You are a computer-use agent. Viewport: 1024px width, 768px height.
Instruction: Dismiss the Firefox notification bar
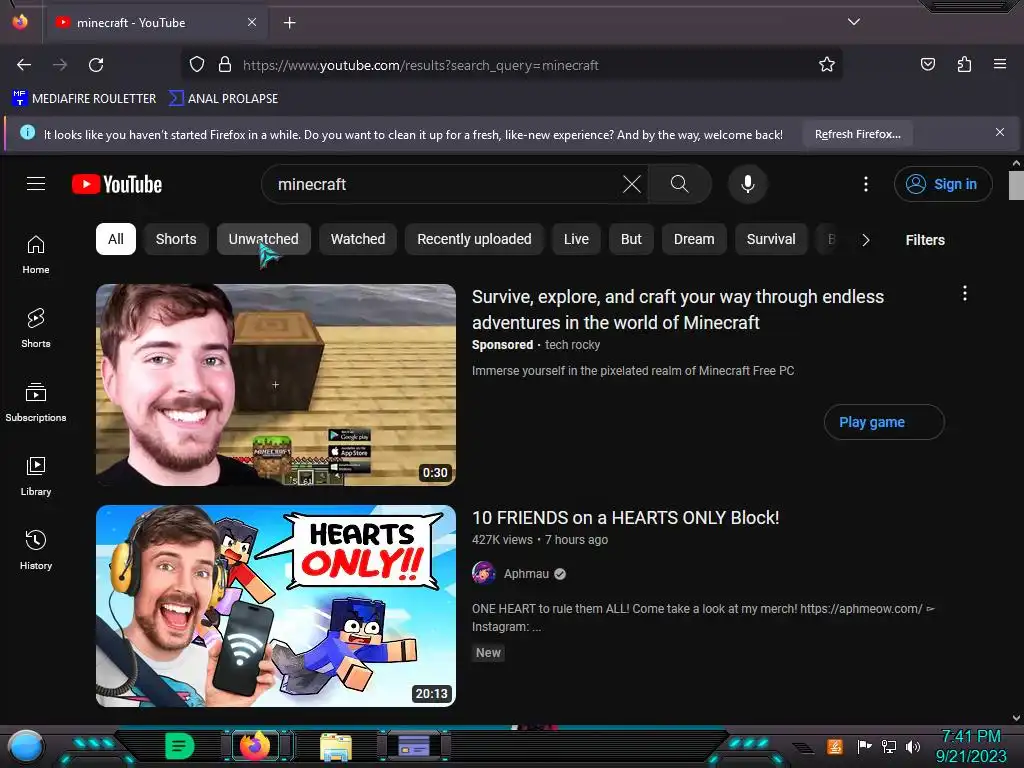click(x=1000, y=133)
